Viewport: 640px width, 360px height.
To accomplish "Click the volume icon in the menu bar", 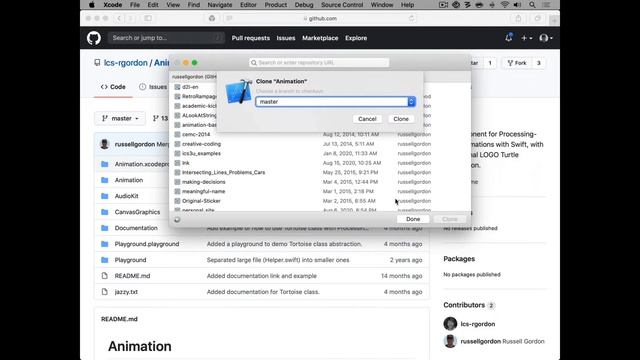I will coord(518,5).
